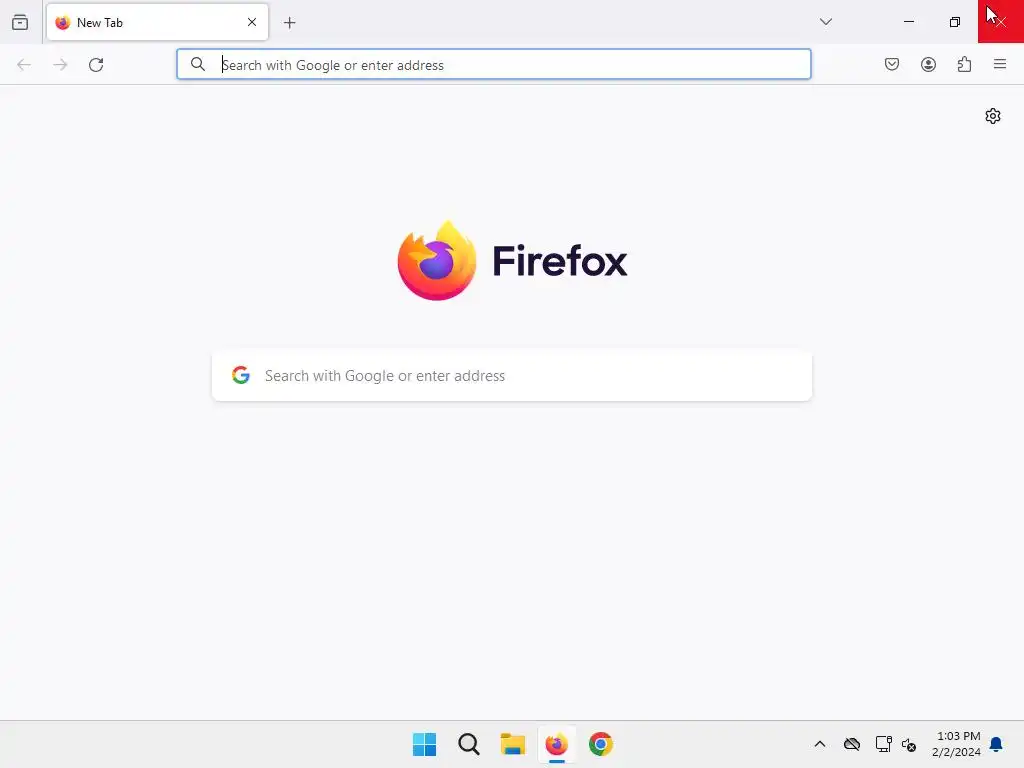Reload the current page
The image size is (1024, 768).
[x=96, y=65]
